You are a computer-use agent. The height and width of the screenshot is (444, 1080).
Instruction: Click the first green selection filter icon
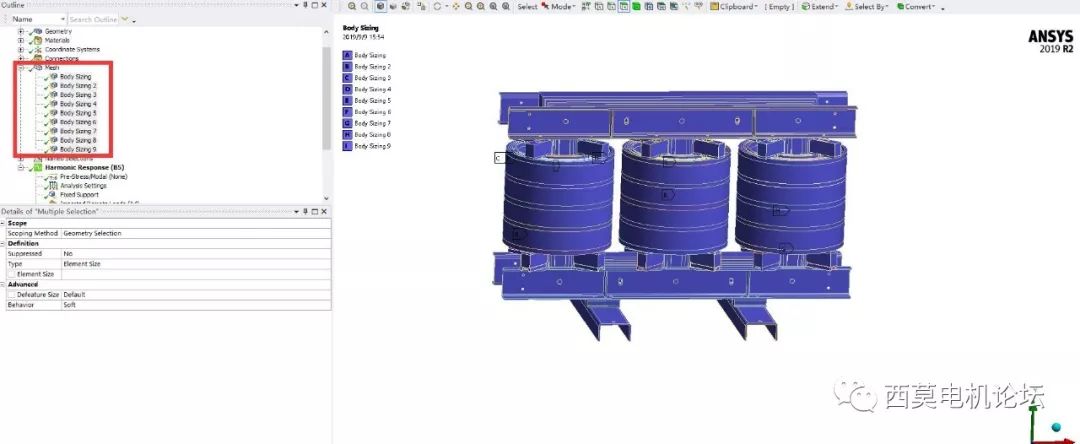636,6
